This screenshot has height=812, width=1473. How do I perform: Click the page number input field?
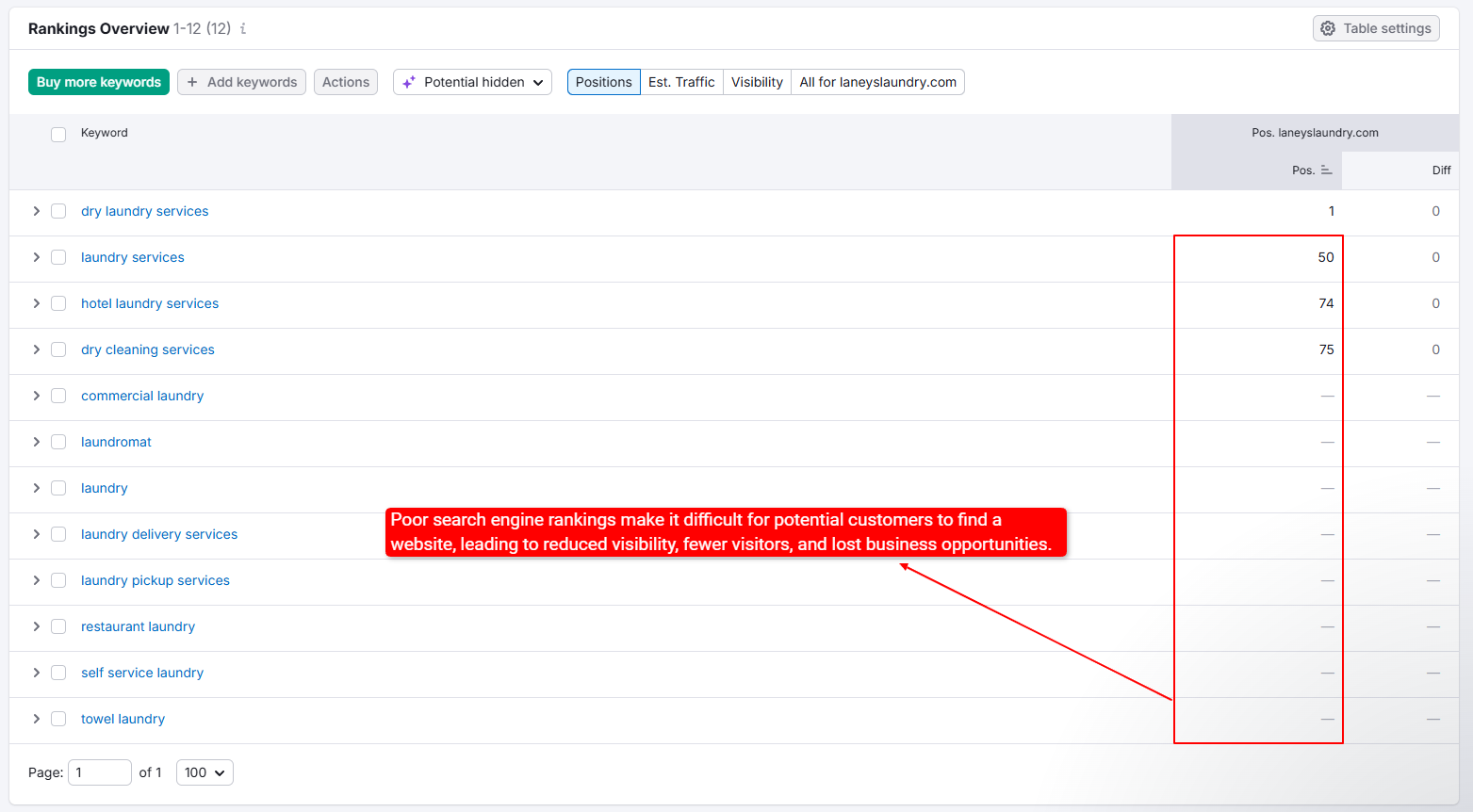click(x=100, y=772)
